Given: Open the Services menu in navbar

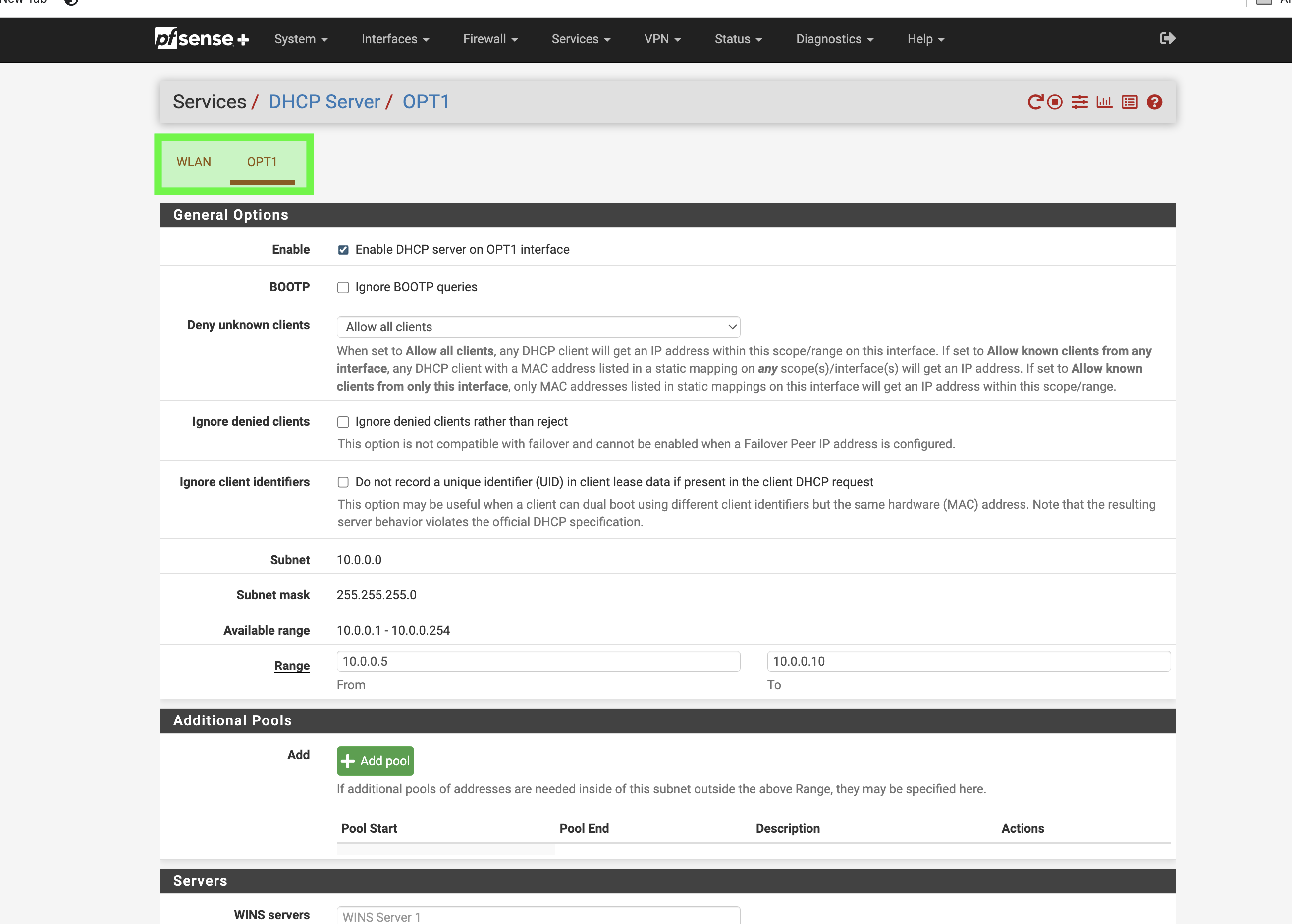Looking at the screenshot, I should [581, 39].
